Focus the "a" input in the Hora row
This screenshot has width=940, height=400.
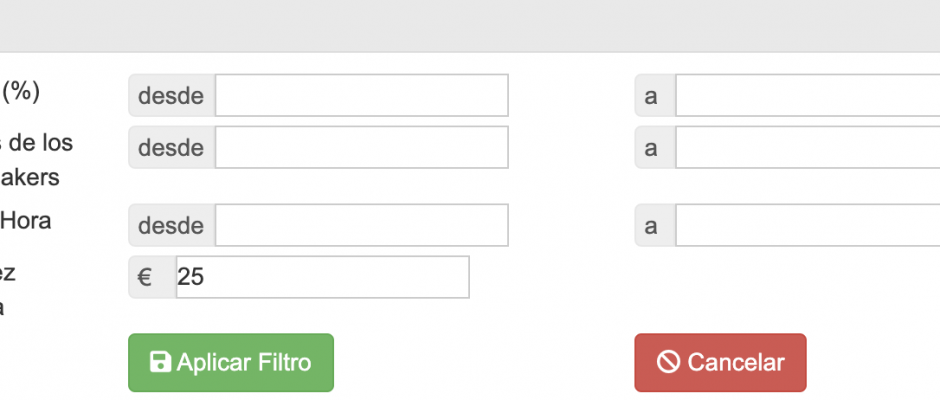click(x=806, y=226)
